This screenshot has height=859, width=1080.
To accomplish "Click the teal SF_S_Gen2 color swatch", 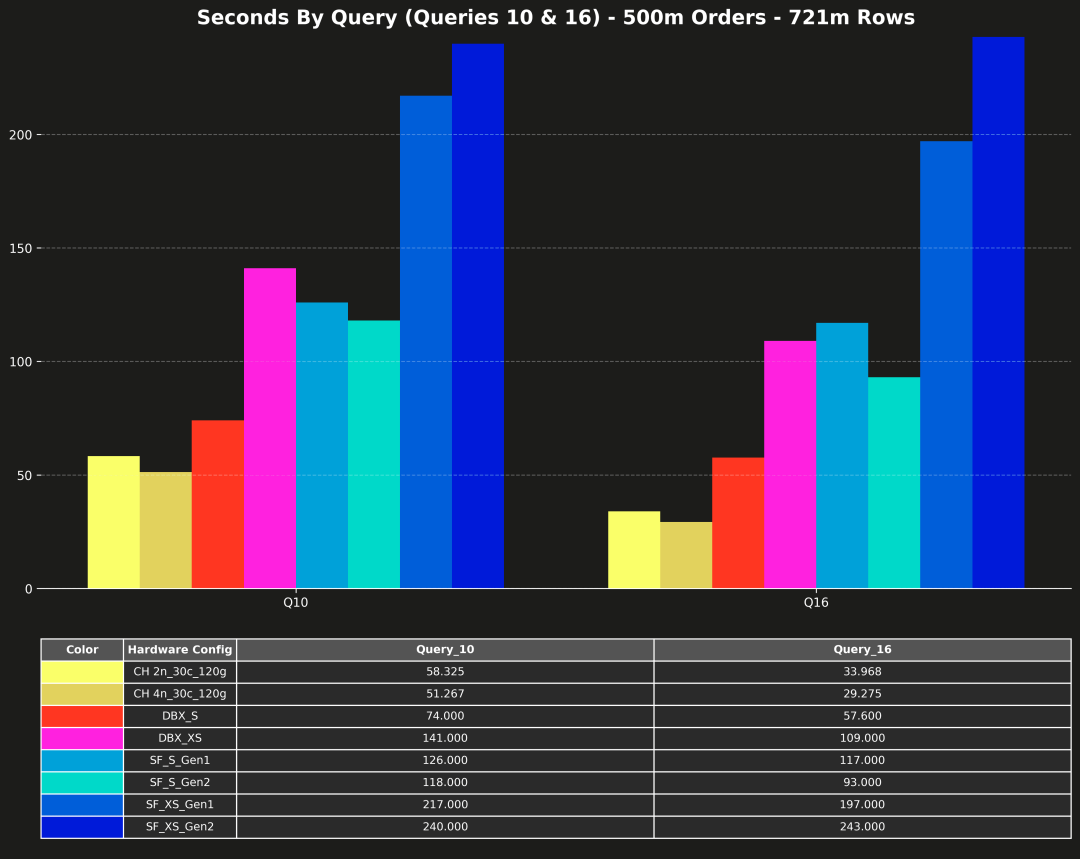I will (x=82, y=783).
